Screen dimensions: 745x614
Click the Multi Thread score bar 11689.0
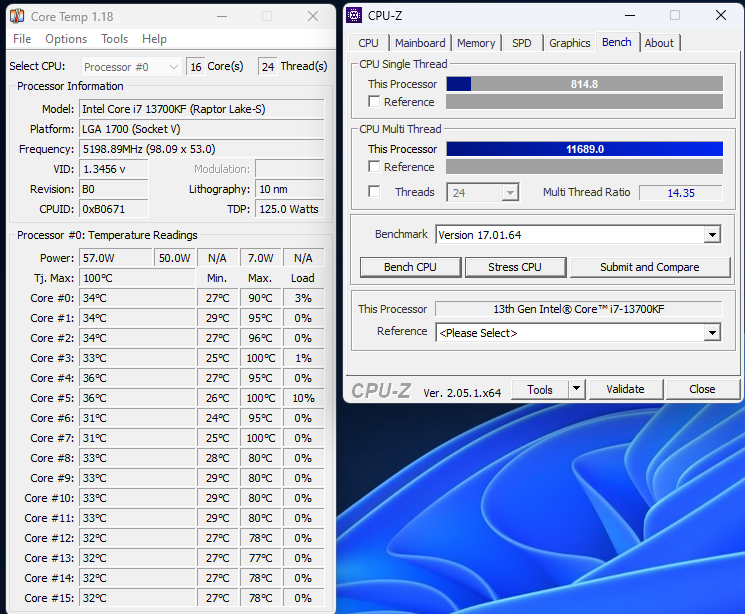pyautogui.click(x=584, y=149)
